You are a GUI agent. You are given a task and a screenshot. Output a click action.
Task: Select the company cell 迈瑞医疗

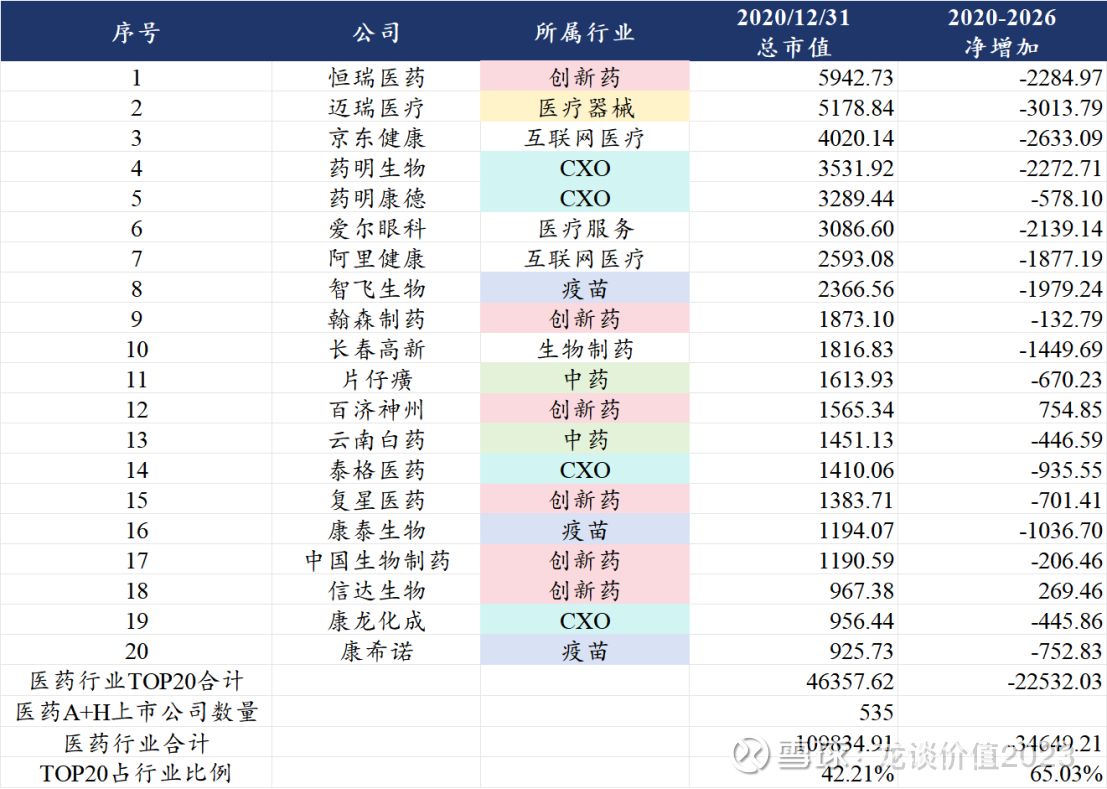tap(376, 107)
